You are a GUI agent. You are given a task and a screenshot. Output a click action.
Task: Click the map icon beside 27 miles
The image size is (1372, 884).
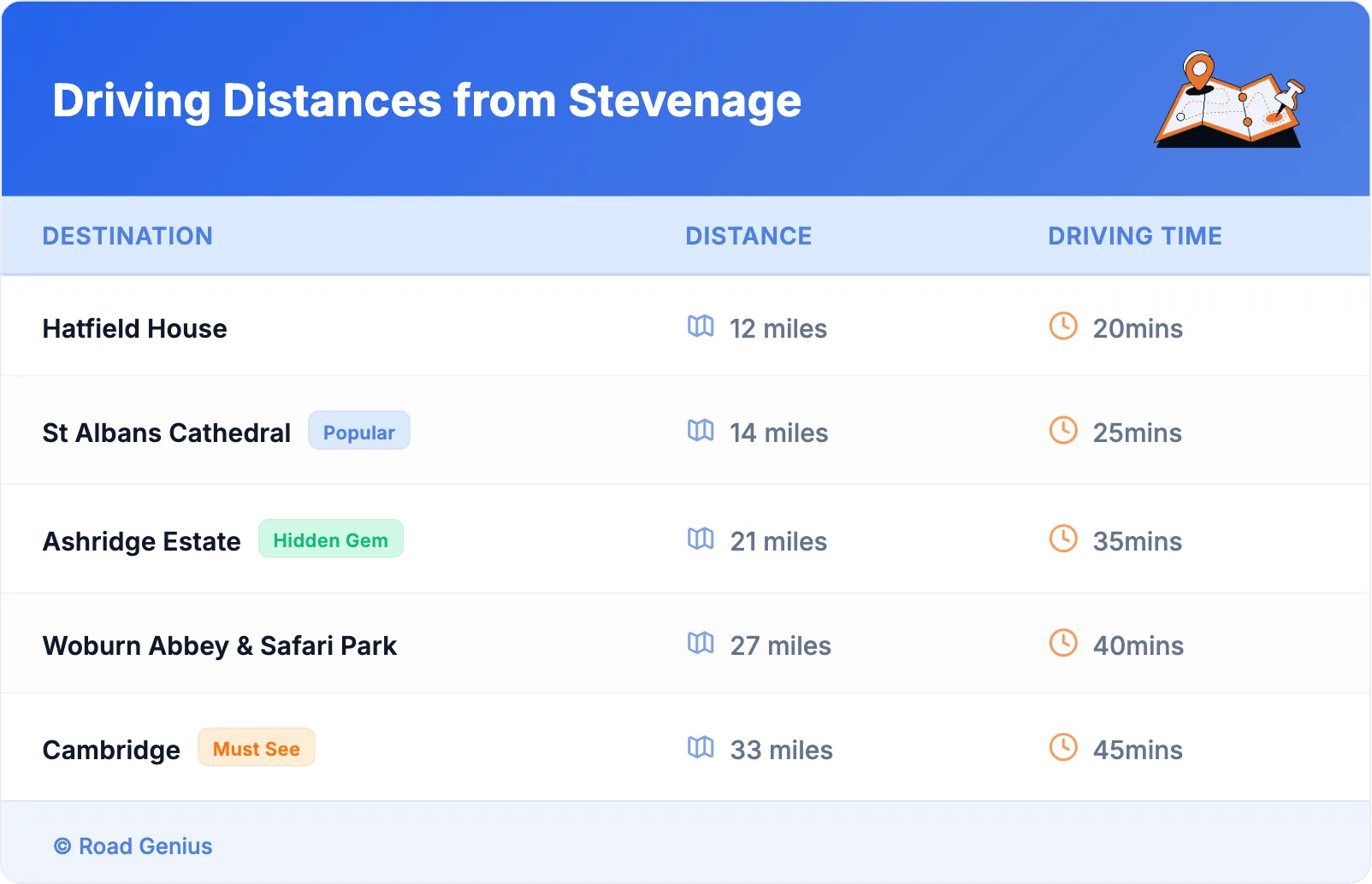tap(701, 643)
